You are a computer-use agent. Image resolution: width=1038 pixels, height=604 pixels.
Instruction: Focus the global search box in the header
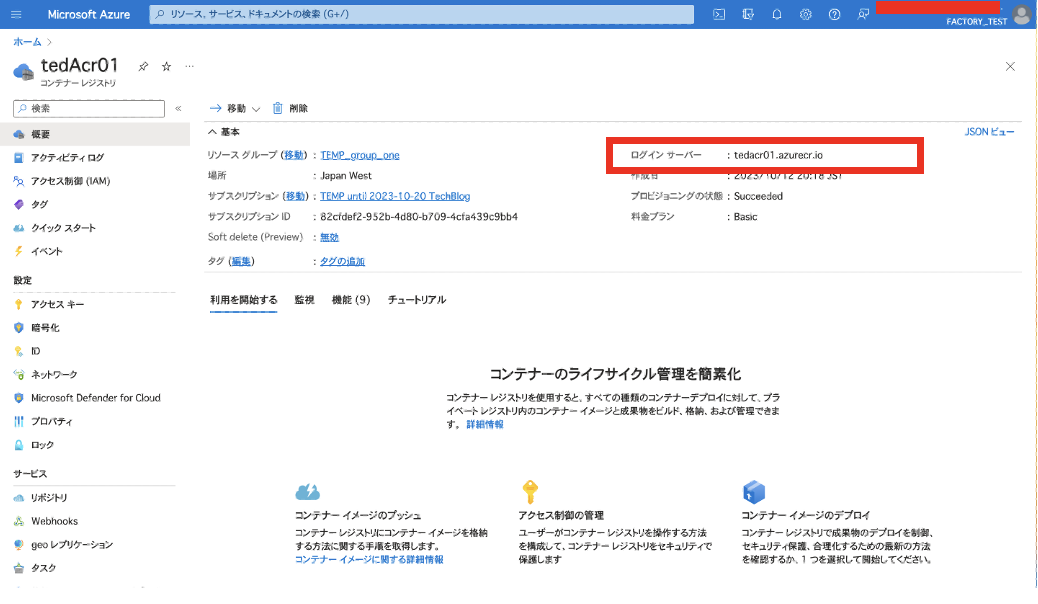[x=422, y=14]
